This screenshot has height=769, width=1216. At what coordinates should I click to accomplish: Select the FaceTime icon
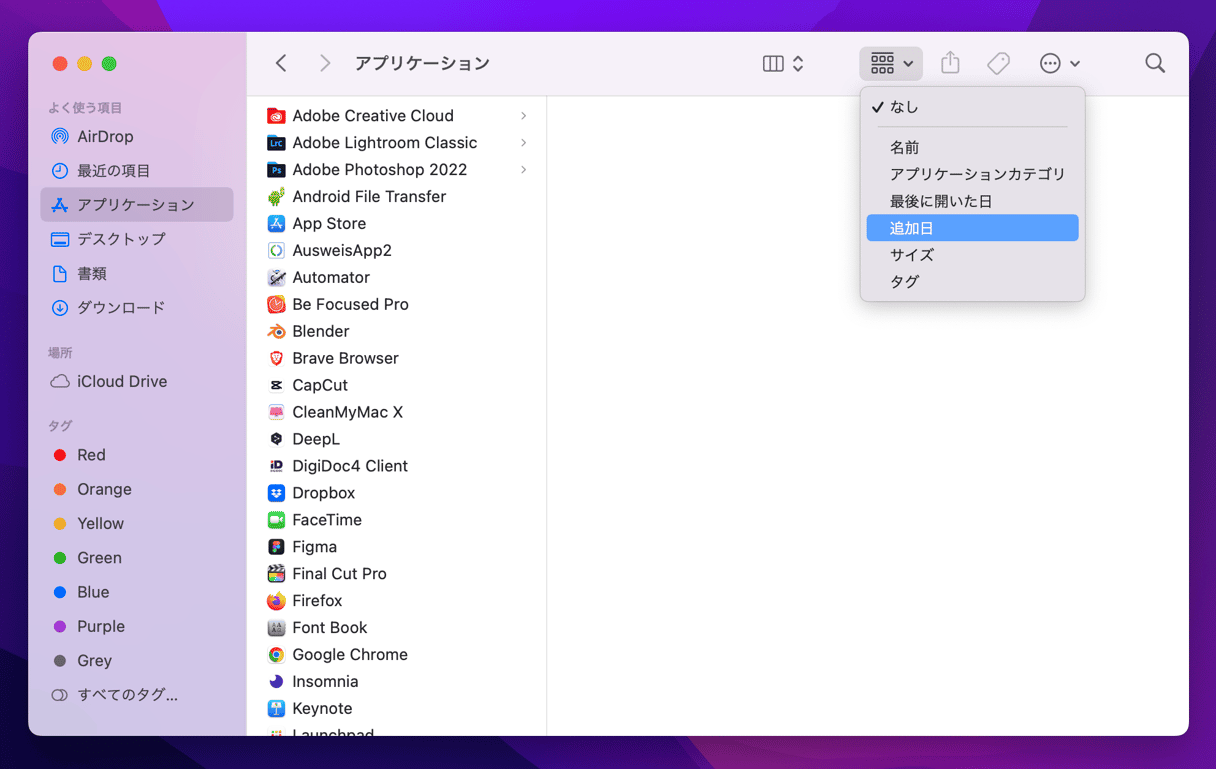point(276,520)
